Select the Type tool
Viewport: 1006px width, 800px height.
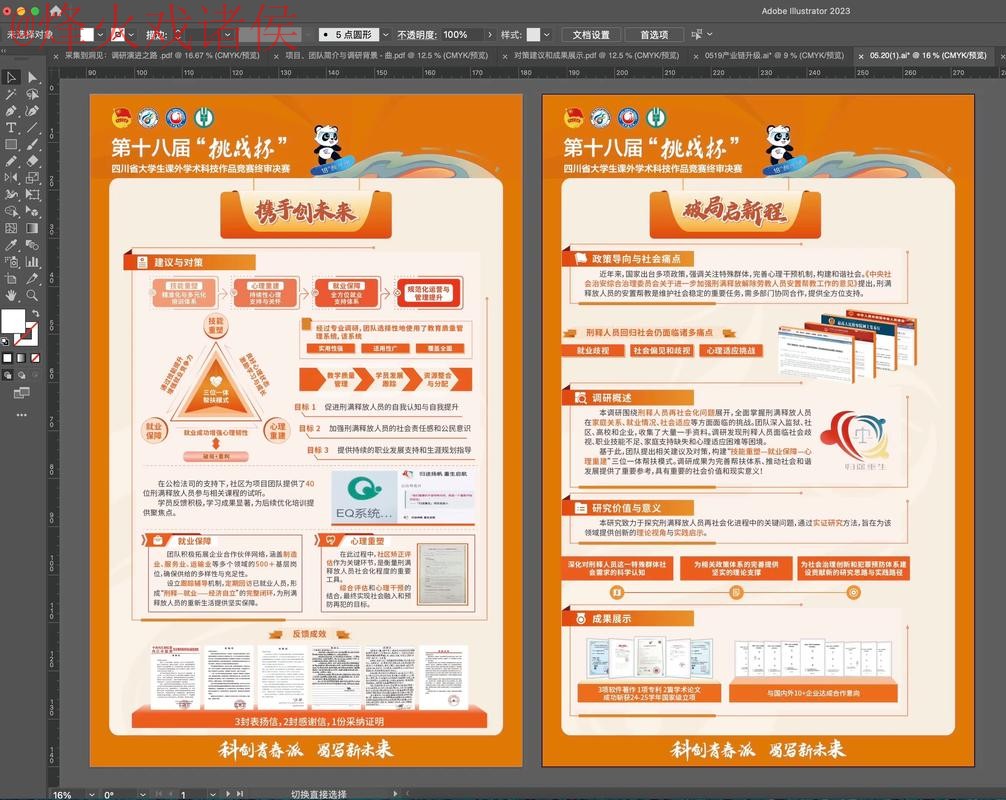point(11,128)
